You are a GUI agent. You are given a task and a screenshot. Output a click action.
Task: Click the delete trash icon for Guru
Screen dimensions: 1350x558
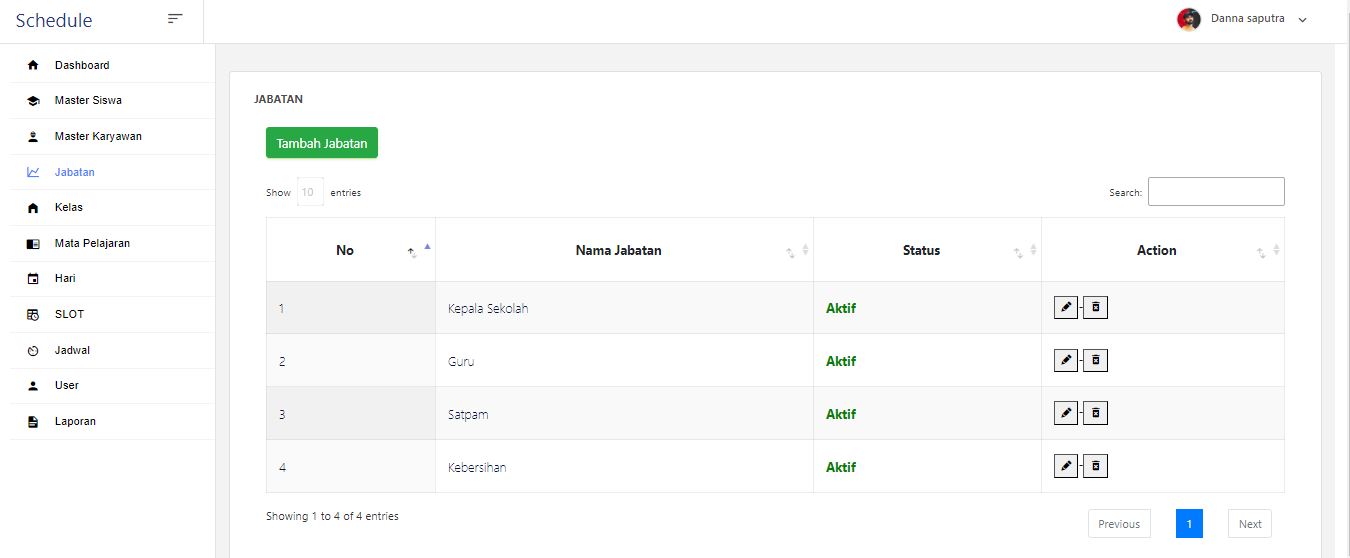click(x=1095, y=360)
